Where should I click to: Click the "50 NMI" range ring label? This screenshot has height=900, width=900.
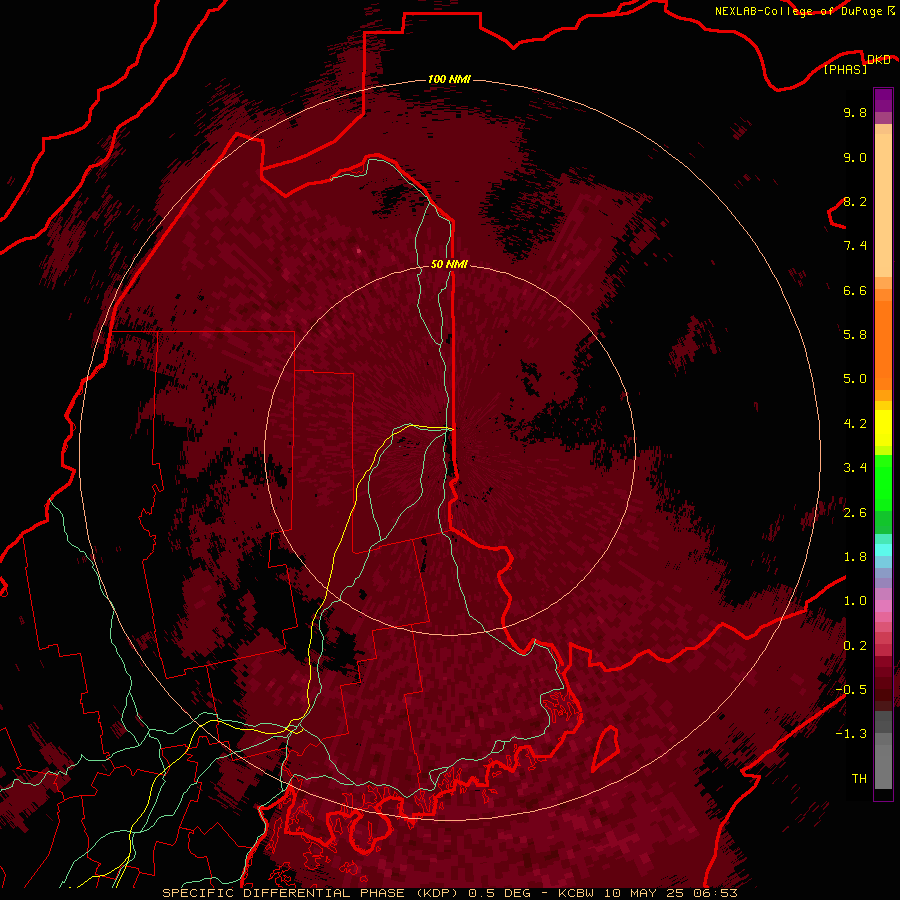[449, 265]
